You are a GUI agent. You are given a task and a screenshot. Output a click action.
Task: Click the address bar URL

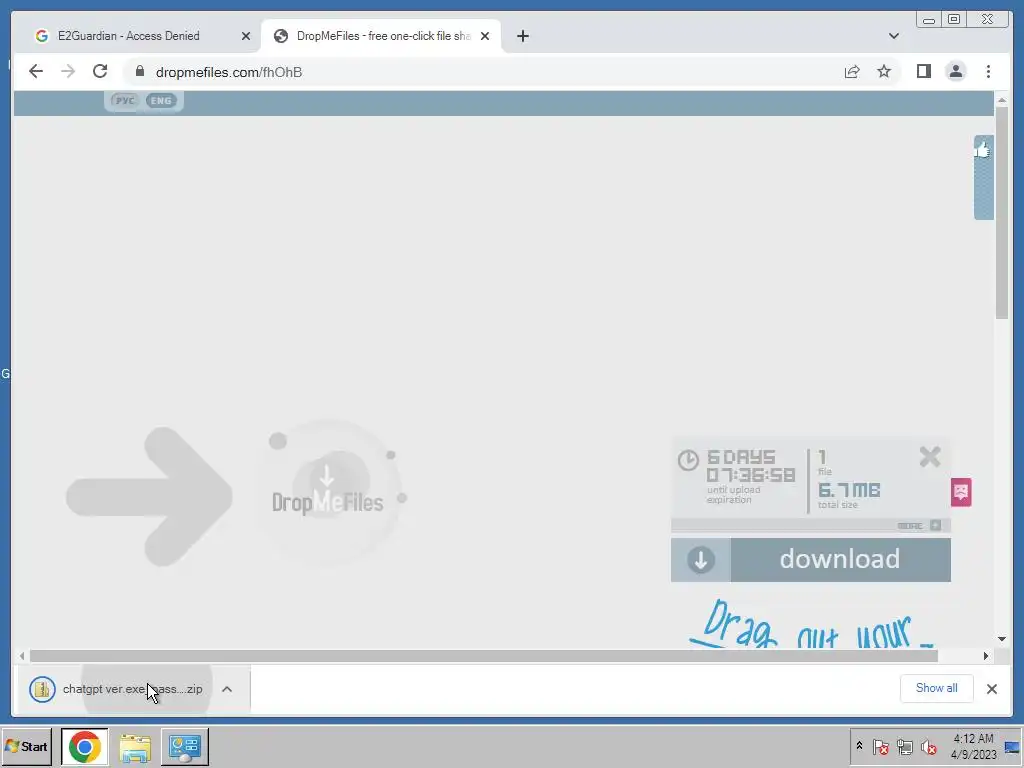point(229,72)
